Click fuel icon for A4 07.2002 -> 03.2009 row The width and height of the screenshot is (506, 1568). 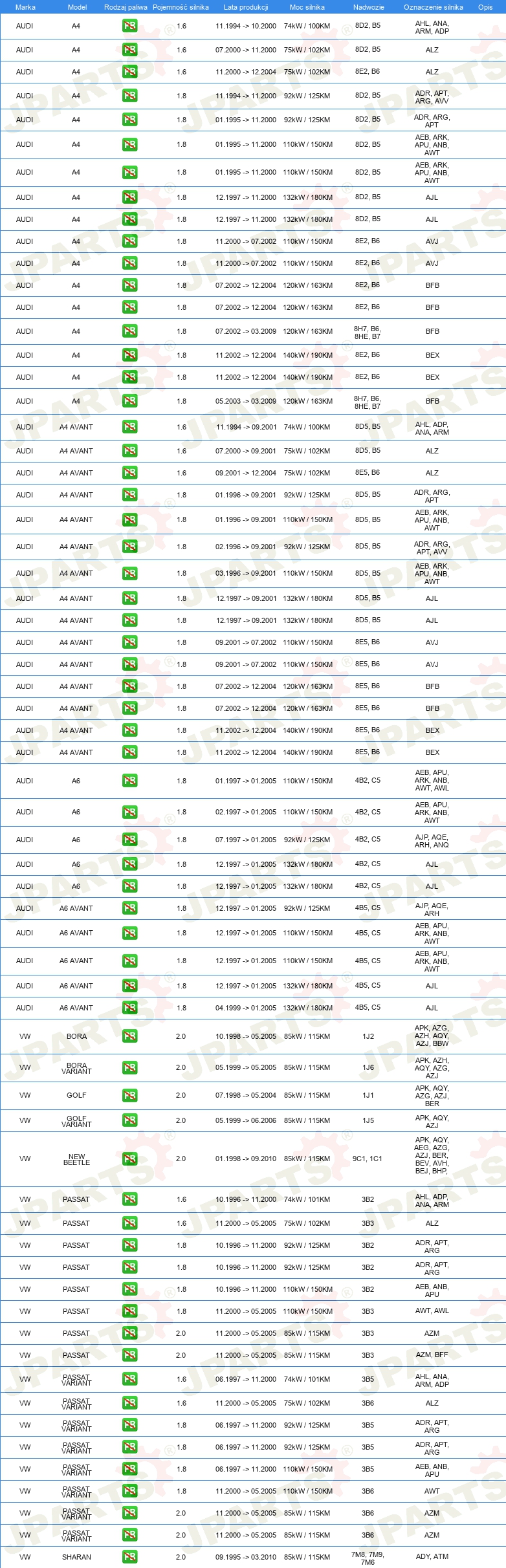[129, 331]
